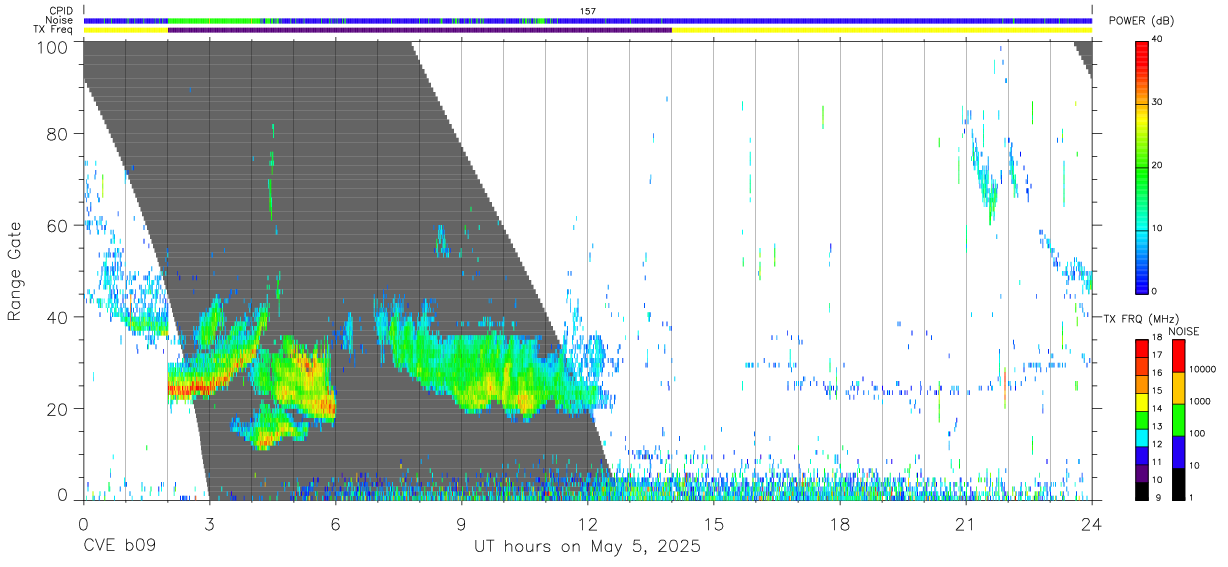The height and width of the screenshot is (567, 1228).
Task: Click the 3 tick on the UT hours axis
Action: point(209,525)
